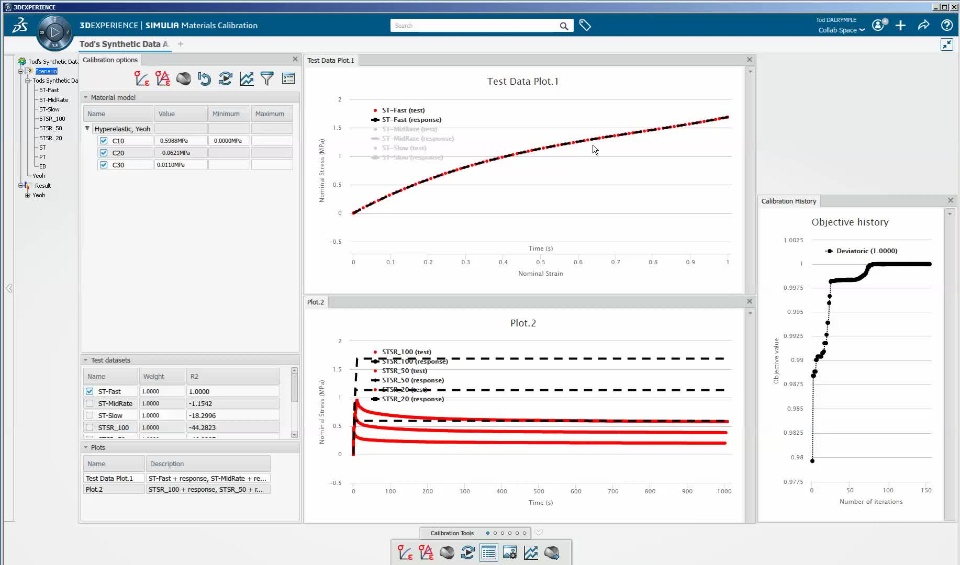Click the run calibration icon in Calibration options

225,78
